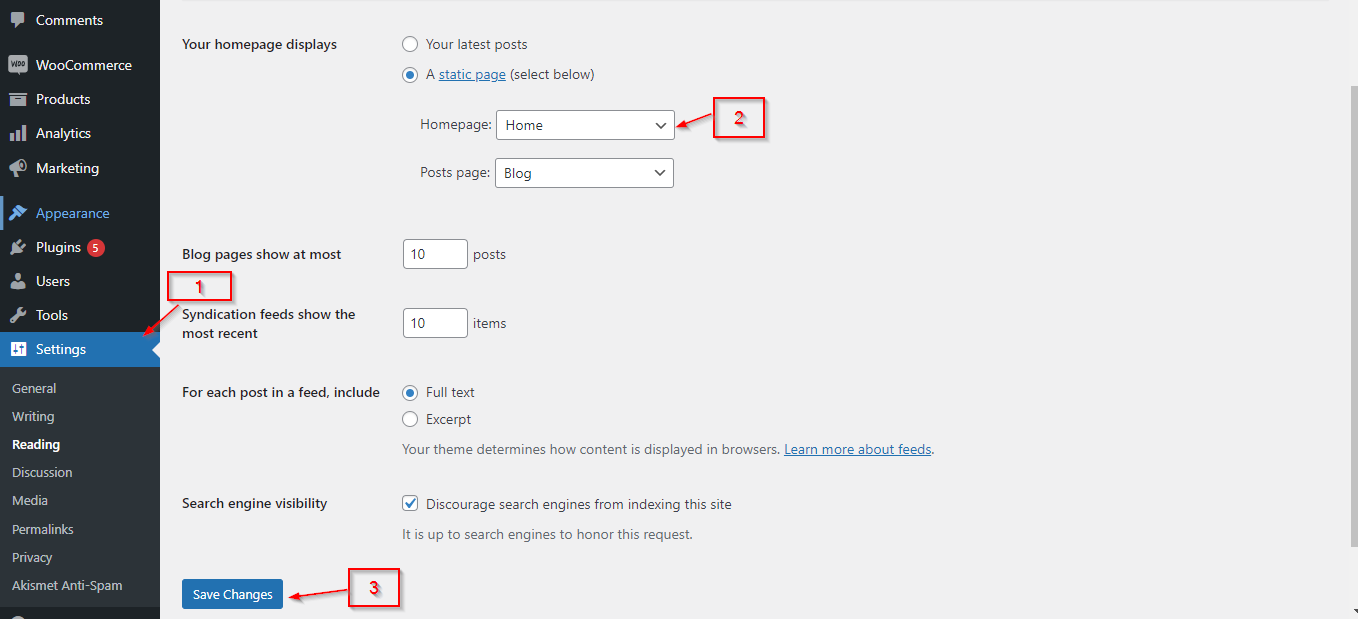1358x619 pixels.
Task: Open the Homepage dropdown showing Home
Action: [x=585, y=125]
